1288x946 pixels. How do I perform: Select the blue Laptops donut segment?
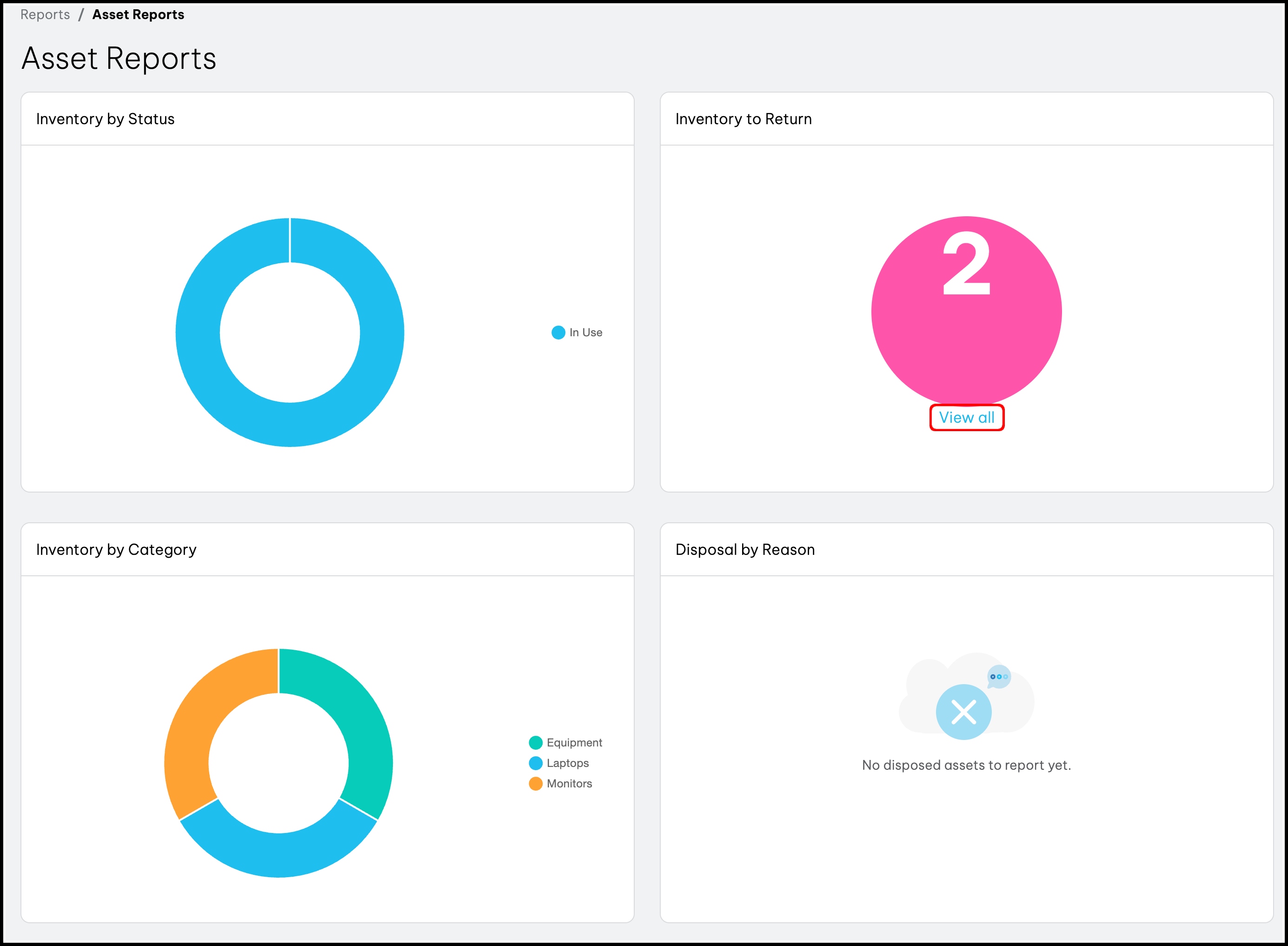[x=278, y=855]
